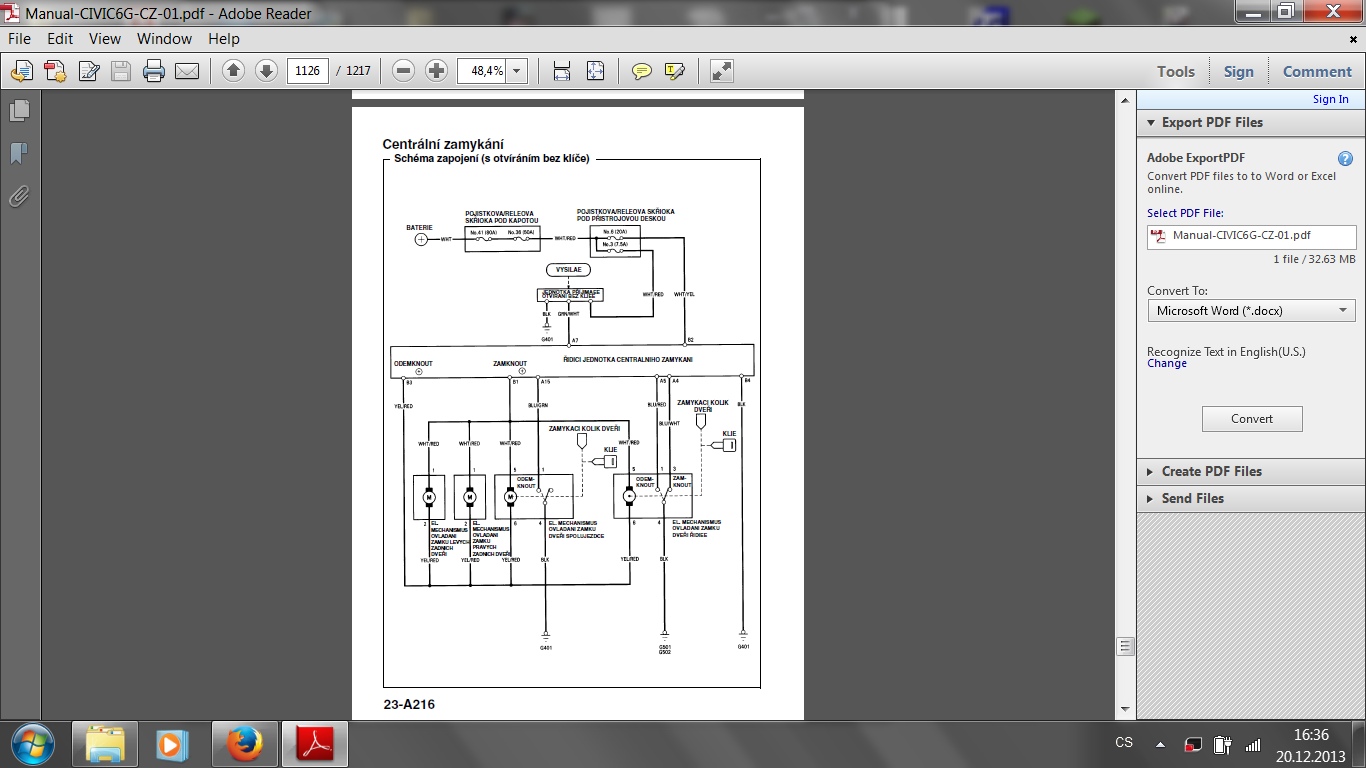Screen dimensions: 1366x768
Task: Switch to the Comment pane tab
Action: click(1317, 71)
